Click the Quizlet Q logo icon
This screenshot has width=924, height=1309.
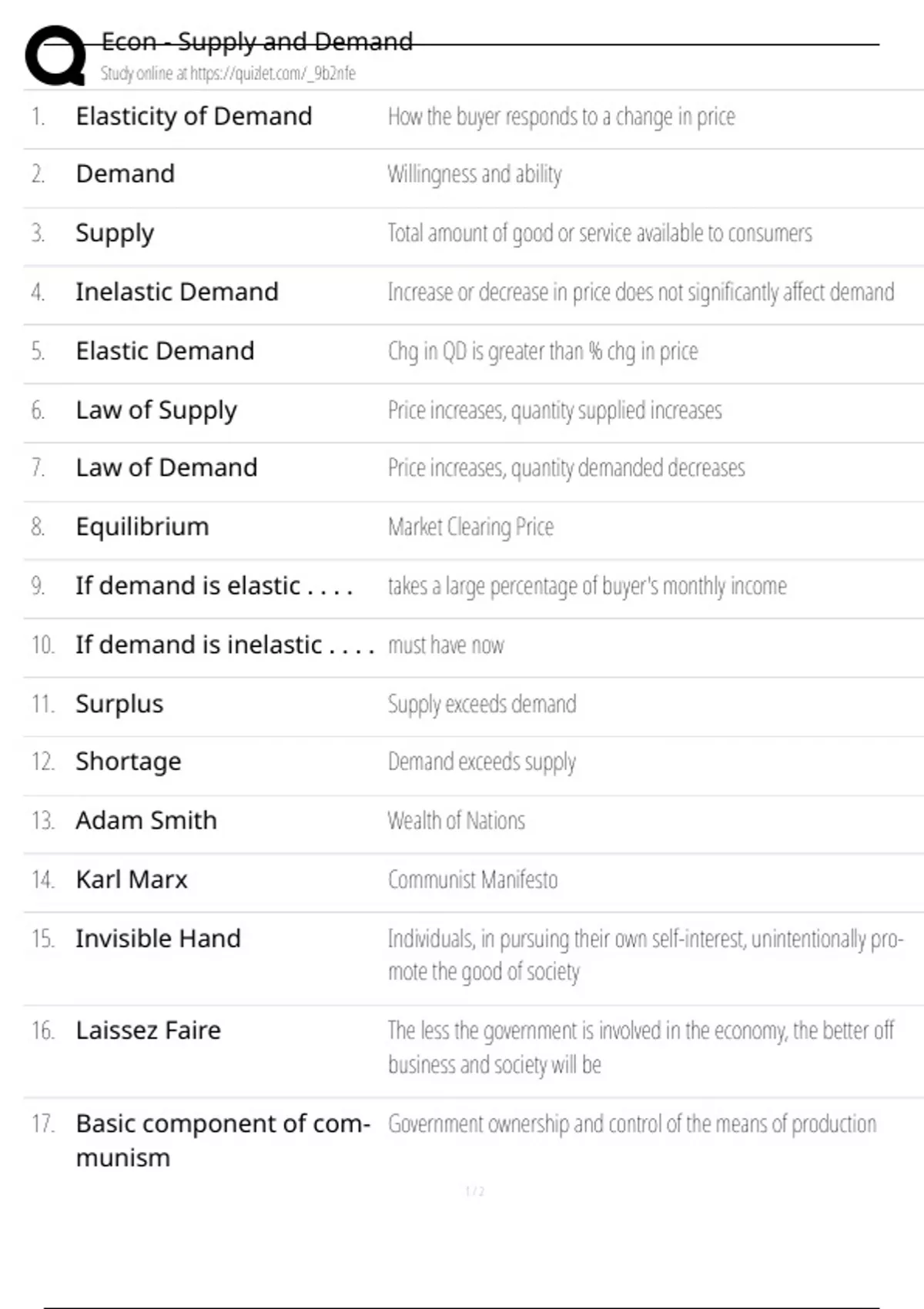[55, 55]
